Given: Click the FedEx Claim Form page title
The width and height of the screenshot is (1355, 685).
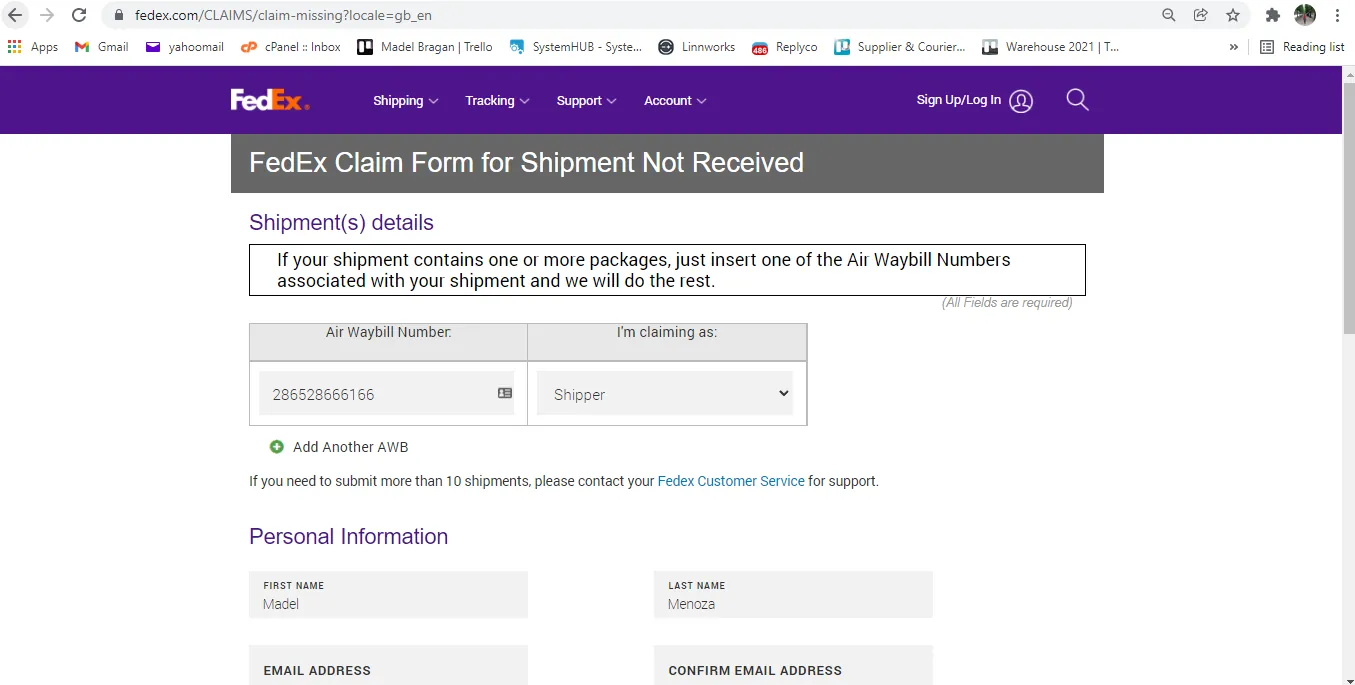Looking at the screenshot, I should click(x=526, y=163).
